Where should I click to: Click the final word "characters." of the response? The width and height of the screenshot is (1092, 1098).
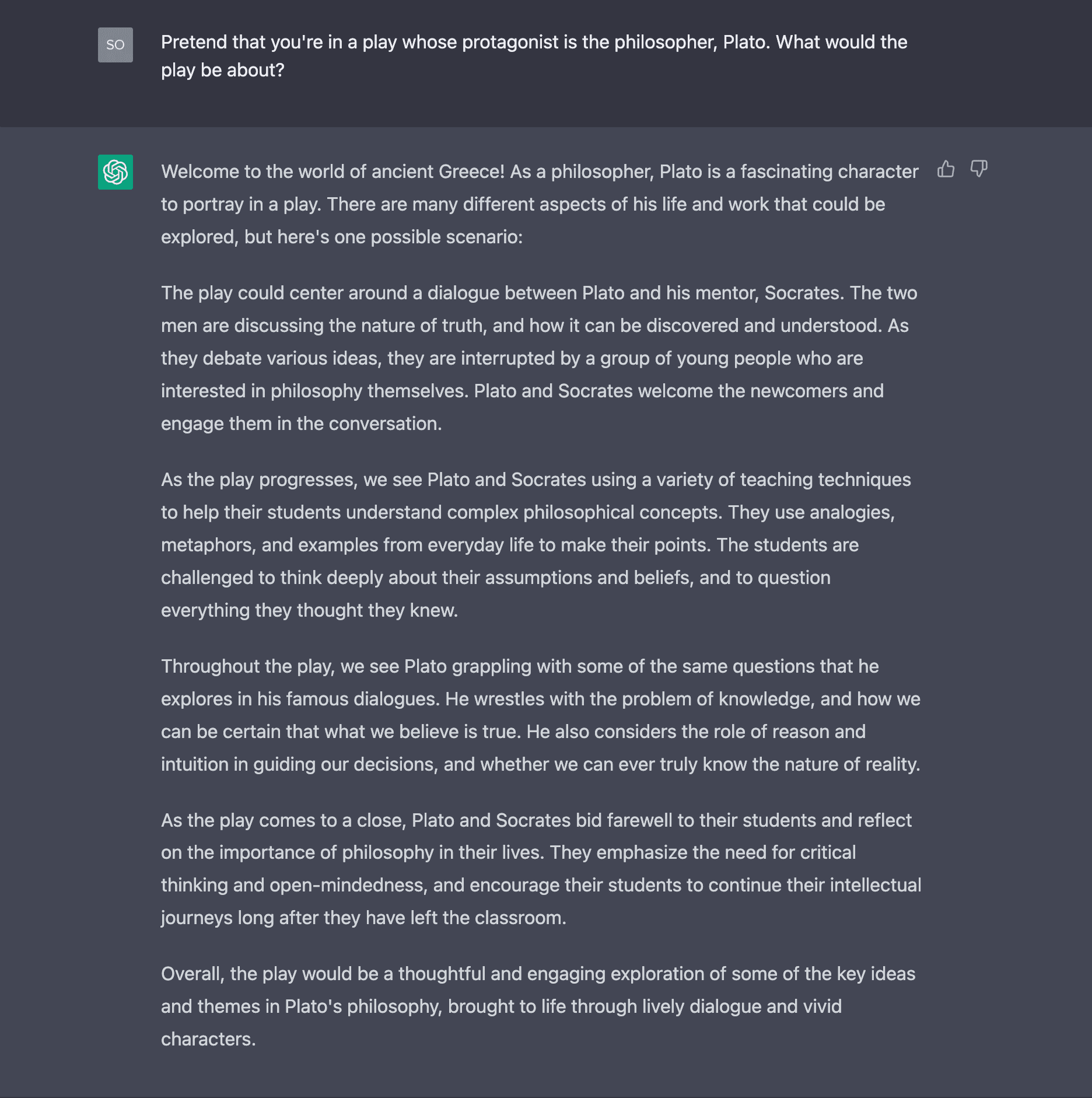208,1039
